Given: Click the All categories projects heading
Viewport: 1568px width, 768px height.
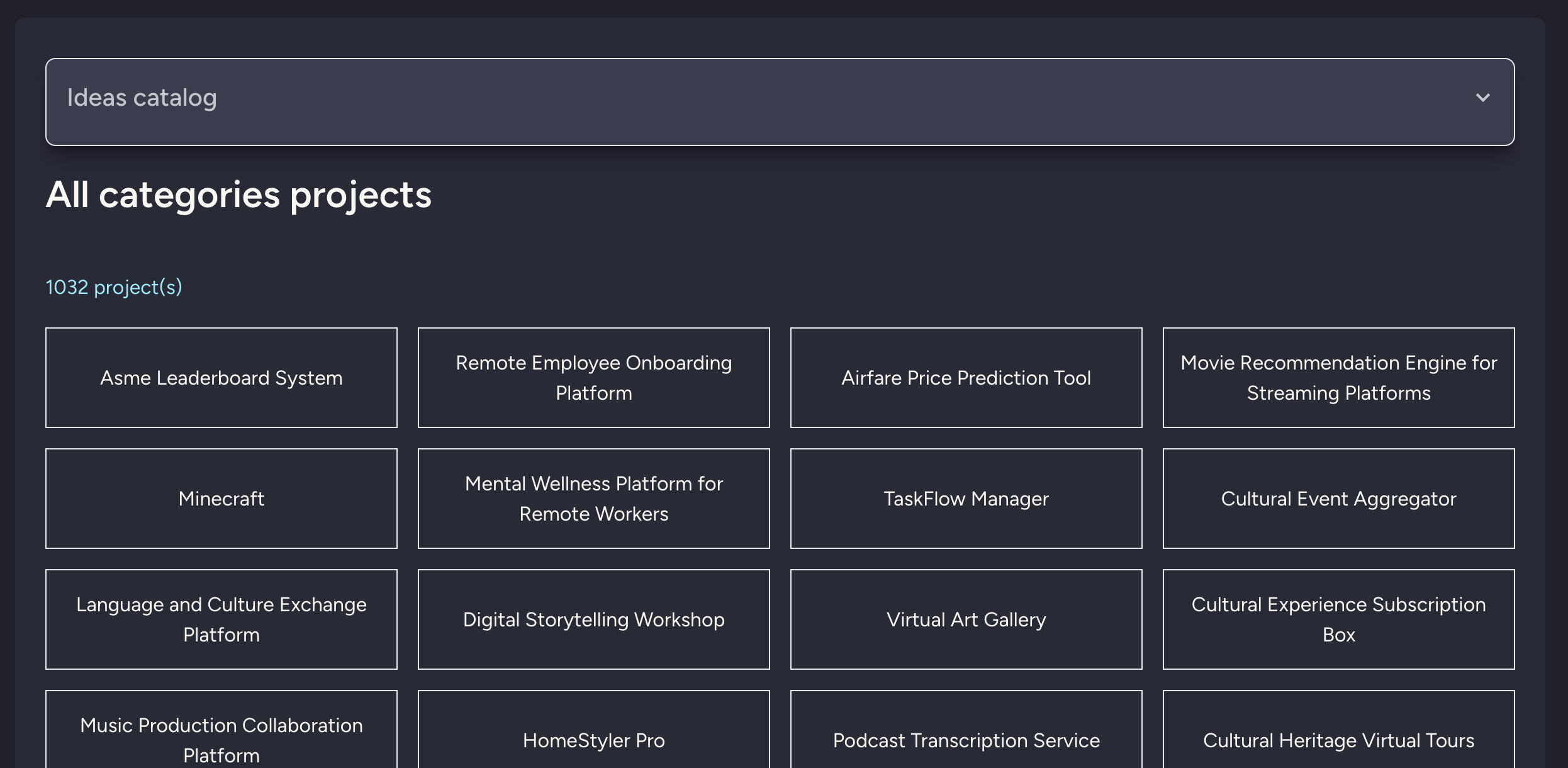Looking at the screenshot, I should coord(238,195).
